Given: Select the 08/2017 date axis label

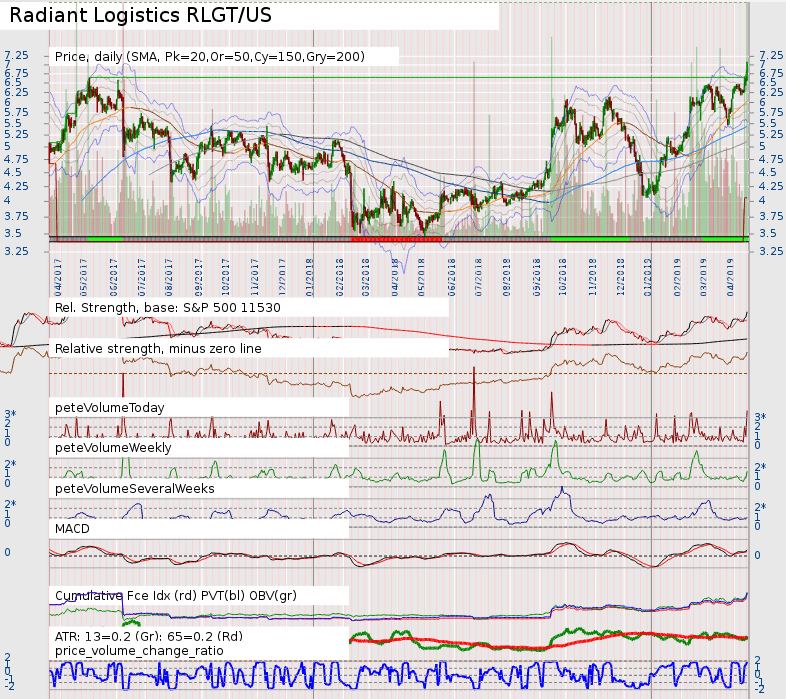Looking at the screenshot, I should [x=169, y=277].
